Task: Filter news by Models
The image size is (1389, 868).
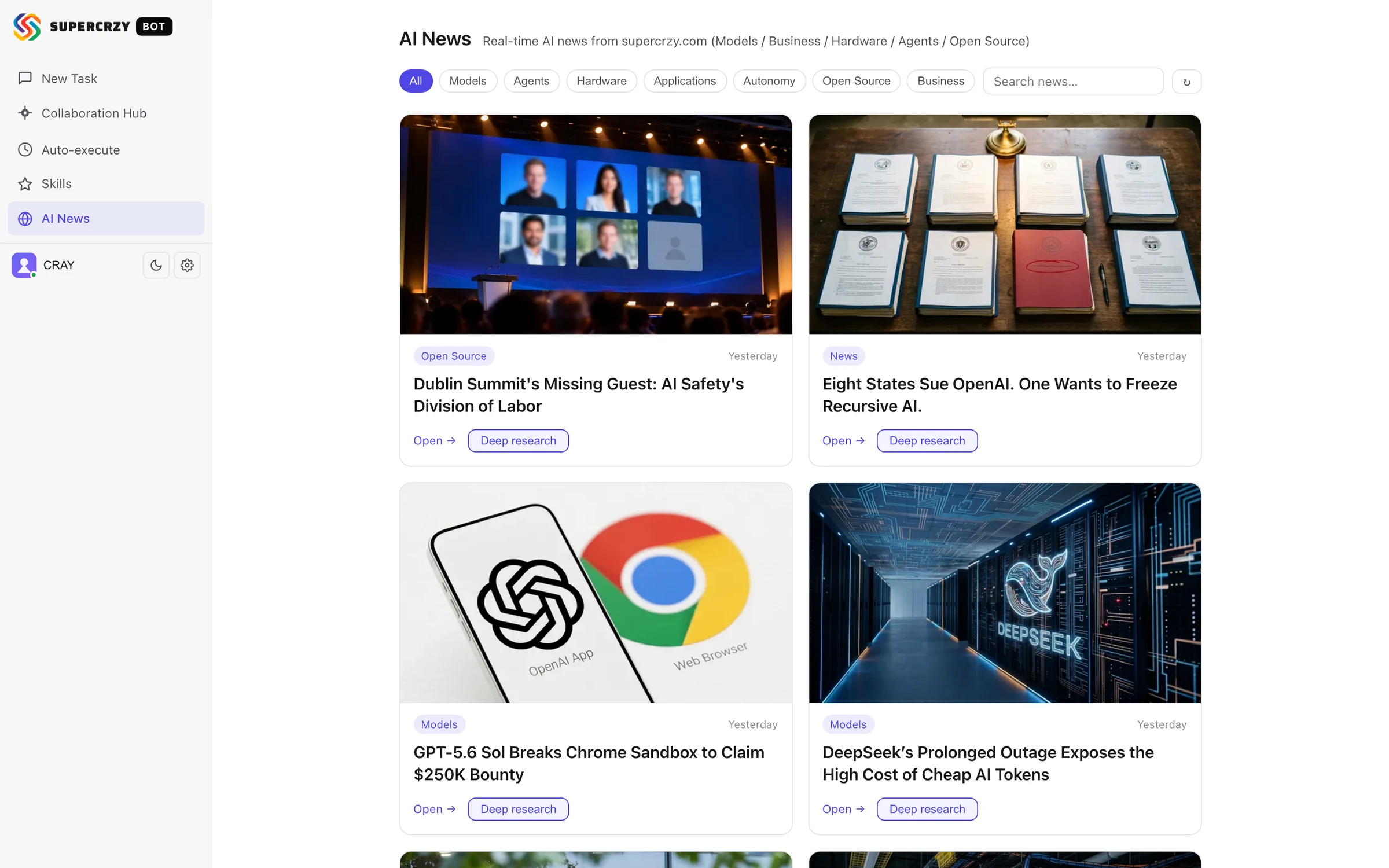Action: pos(468,81)
